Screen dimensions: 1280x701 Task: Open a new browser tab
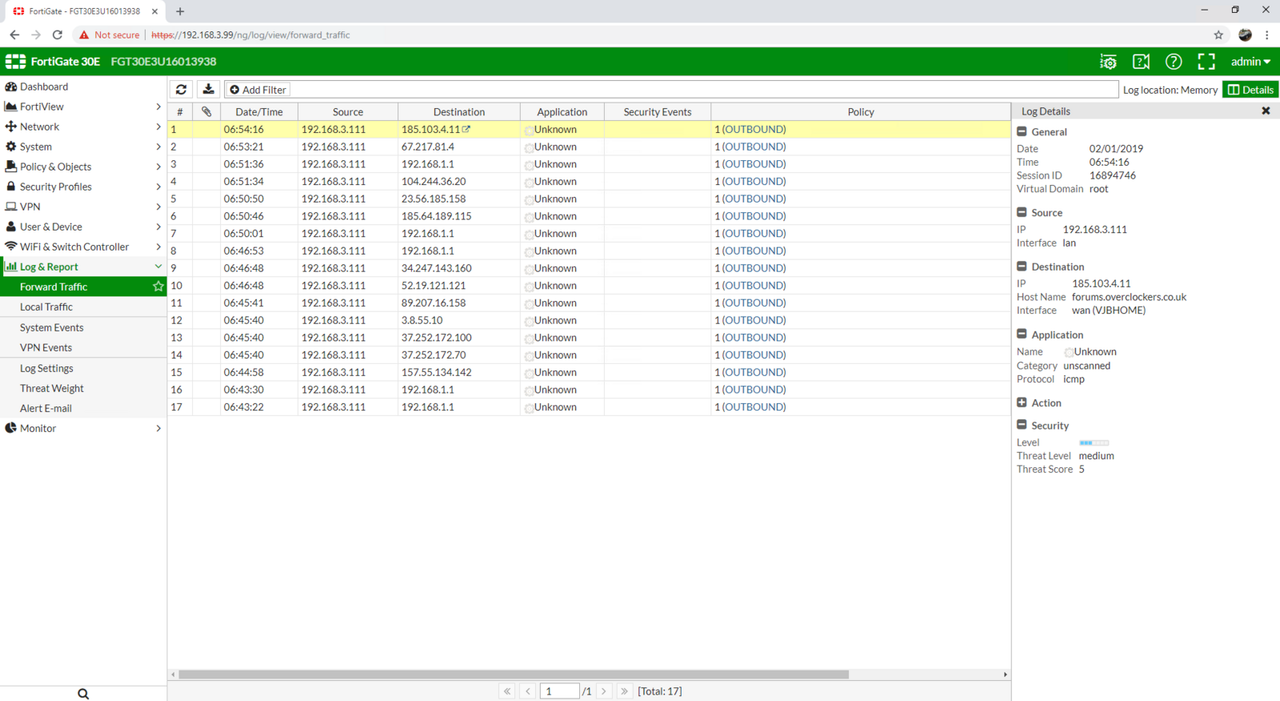click(180, 11)
